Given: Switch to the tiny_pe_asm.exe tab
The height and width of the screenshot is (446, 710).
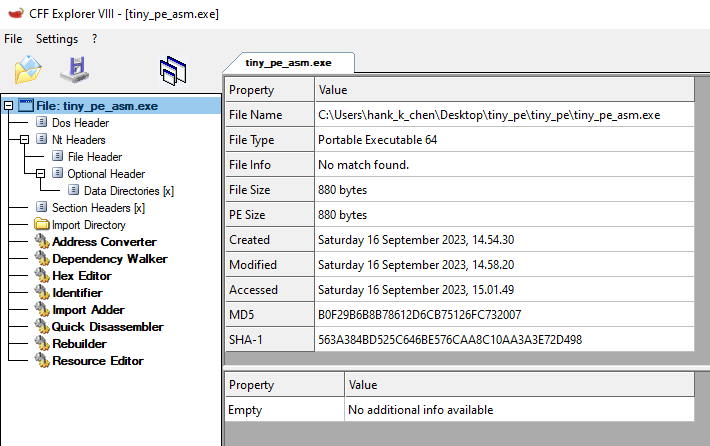Looking at the screenshot, I should coord(288,63).
